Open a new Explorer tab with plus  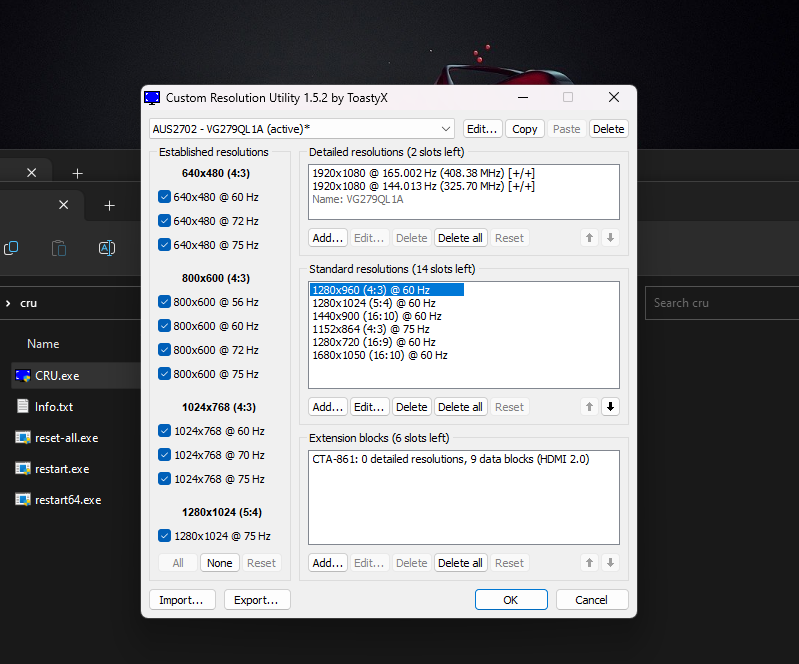pyautogui.click(x=109, y=205)
